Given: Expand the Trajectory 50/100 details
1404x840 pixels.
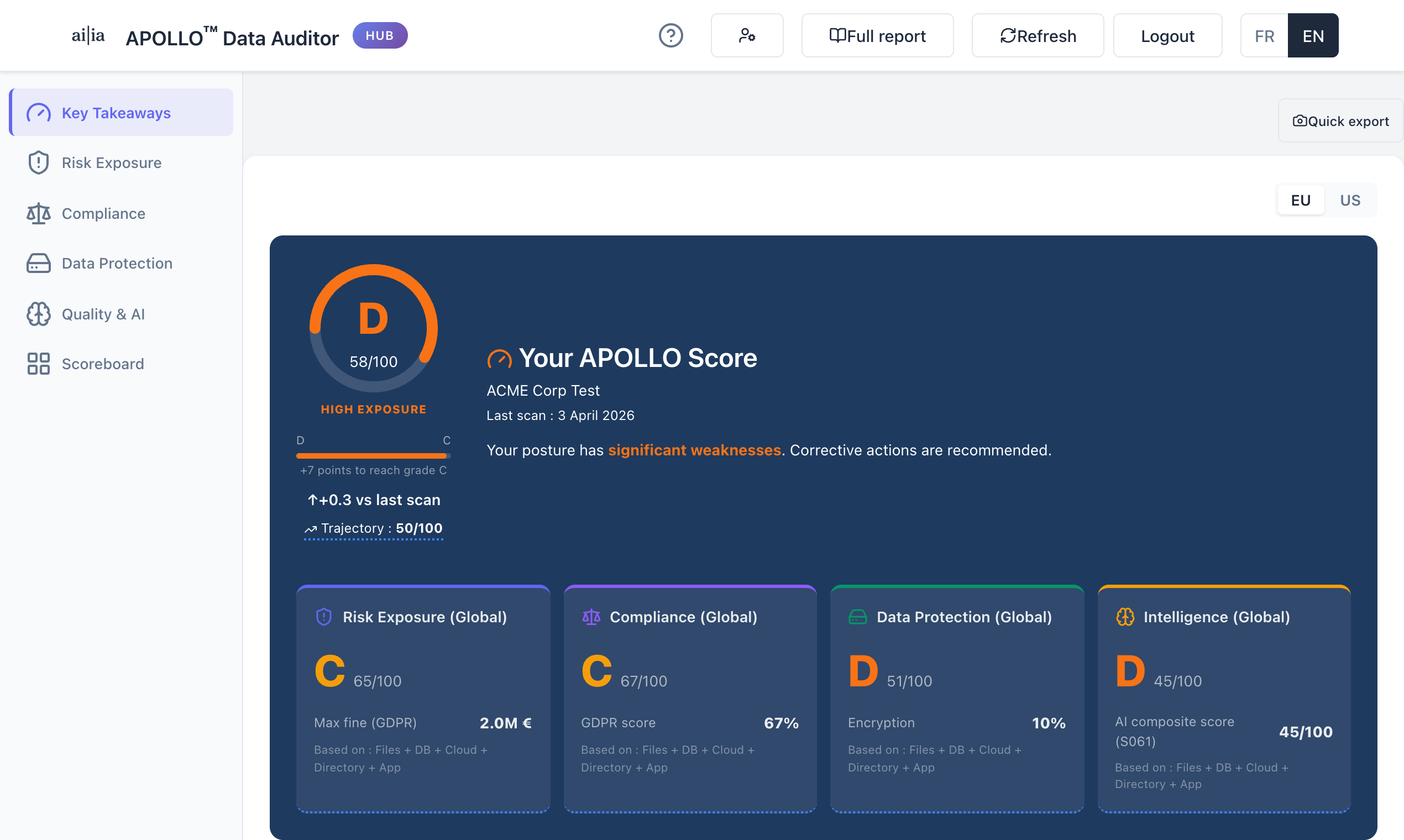Looking at the screenshot, I should pyautogui.click(x=373, y=528).
